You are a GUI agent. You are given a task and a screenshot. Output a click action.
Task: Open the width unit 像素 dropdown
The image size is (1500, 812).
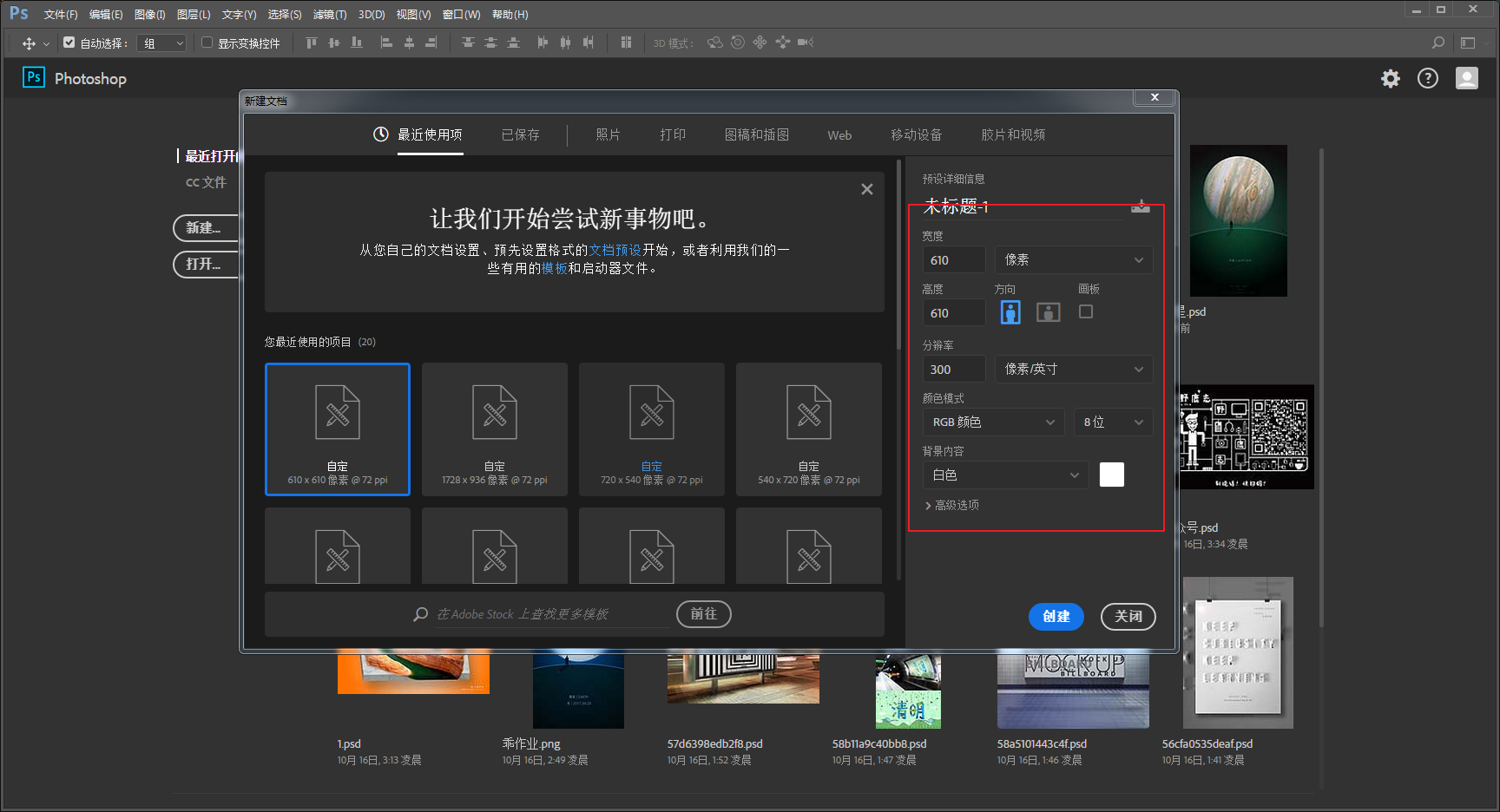pos(1074,260)
